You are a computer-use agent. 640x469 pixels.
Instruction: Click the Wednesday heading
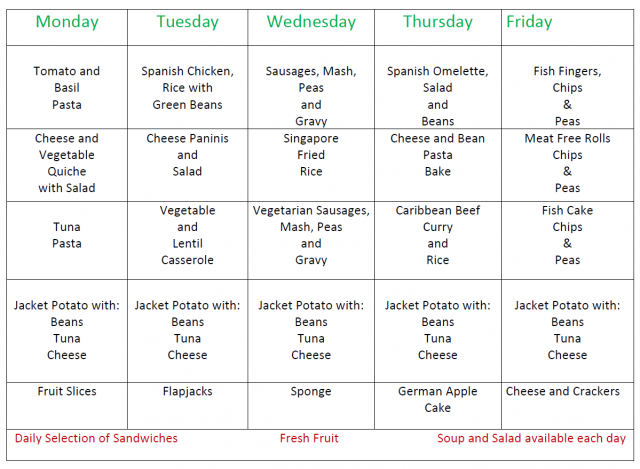coord(311,22)
